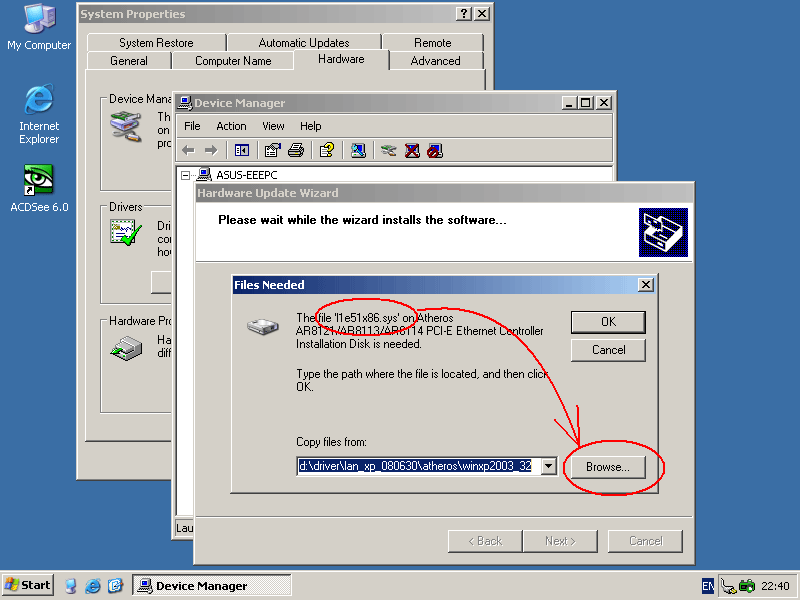Scan for hardware changes icon

coord(358,151)
